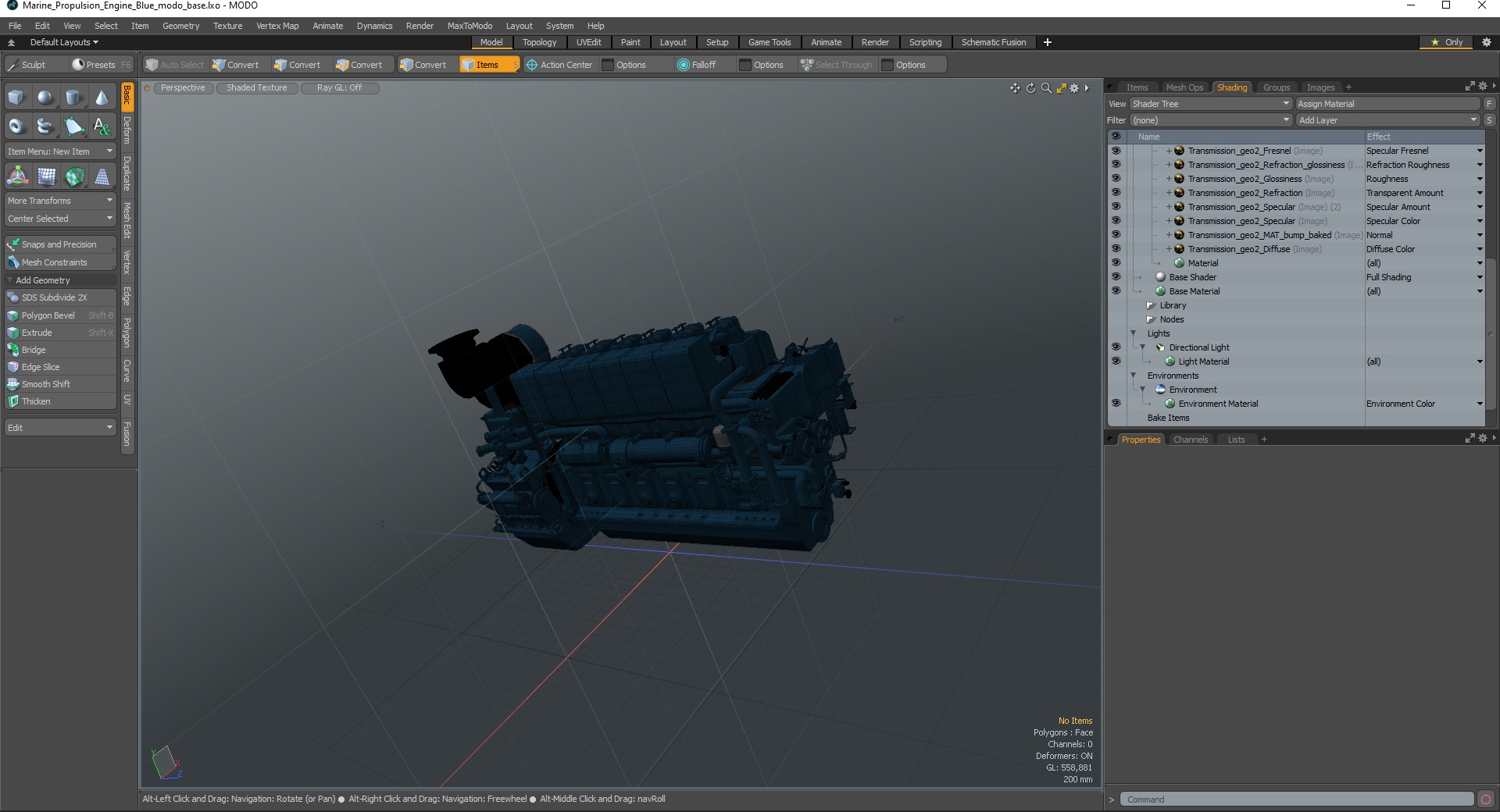Toggle Base Shader visibility
The image size is (1500, 812).
[1116, 277]
